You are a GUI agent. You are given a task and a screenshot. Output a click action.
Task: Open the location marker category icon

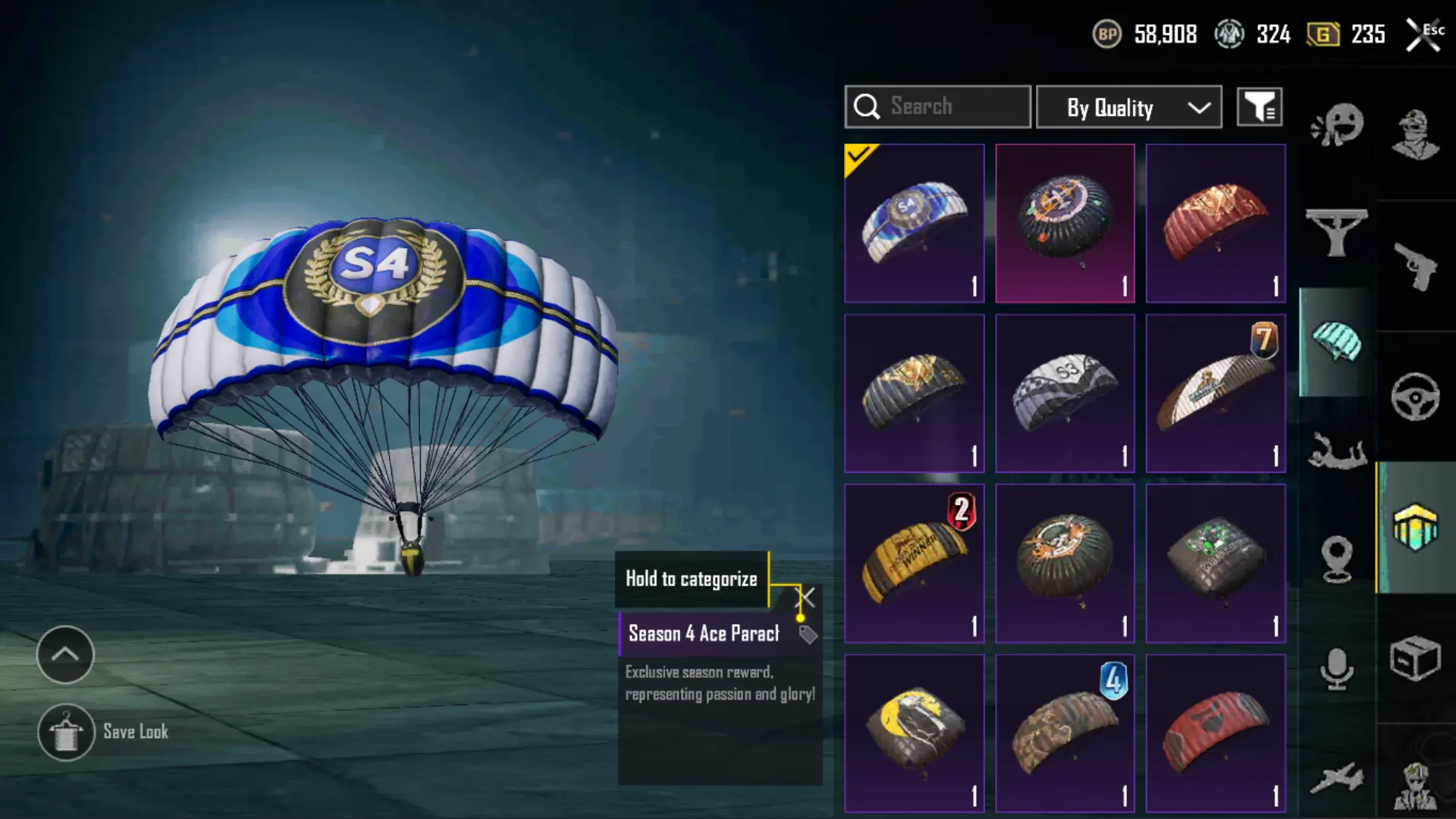[1336, 559]
